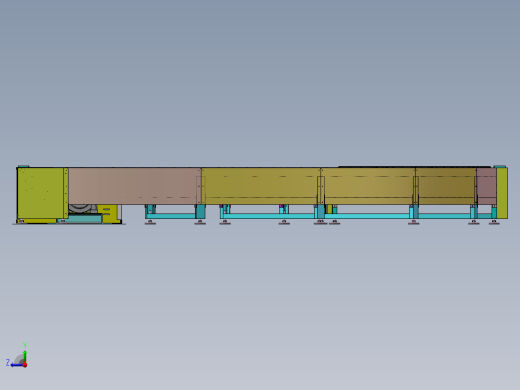
Task: Select the leftmost cyan support frame beam
Action: pyautogui.click(x=170, y=216)
